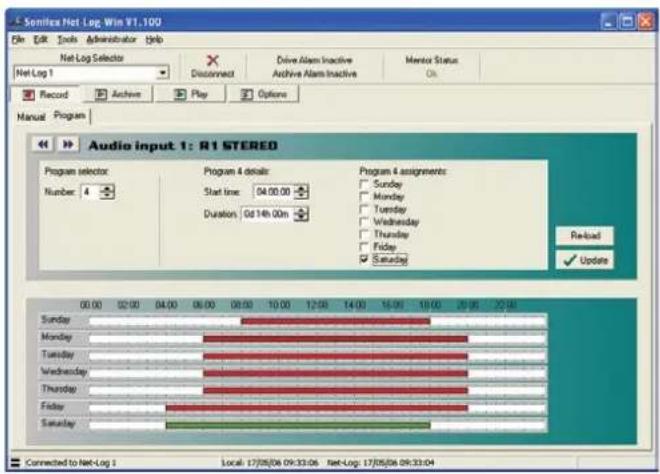Open the Record tab
The height and width of the screenshot is (474, 660).
click(45, 95)
